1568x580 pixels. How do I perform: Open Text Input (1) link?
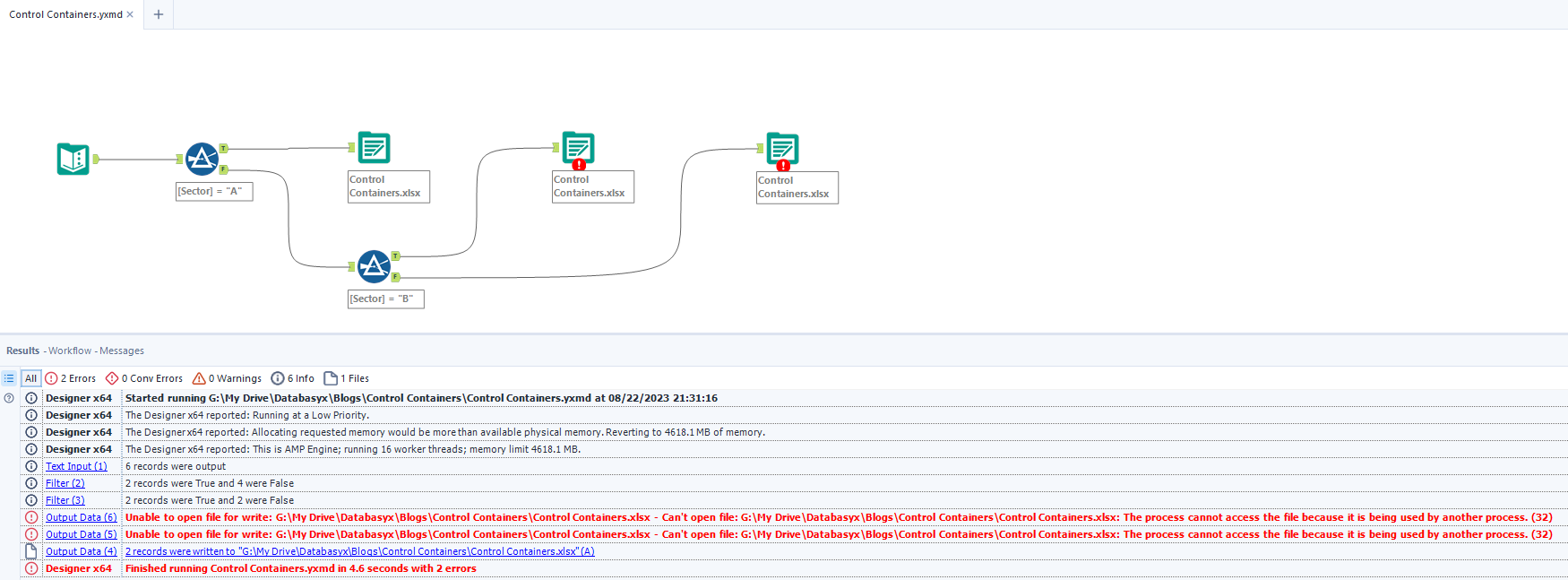[76, 466]
